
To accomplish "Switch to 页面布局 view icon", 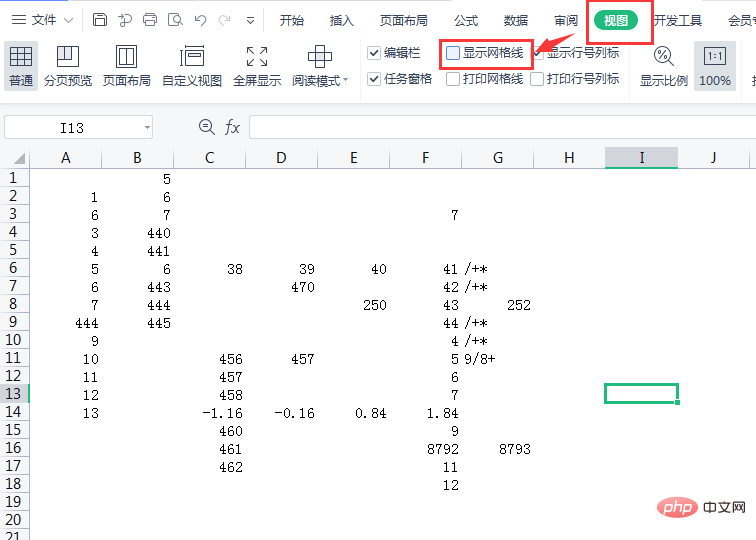I will (x=127, y=66).
